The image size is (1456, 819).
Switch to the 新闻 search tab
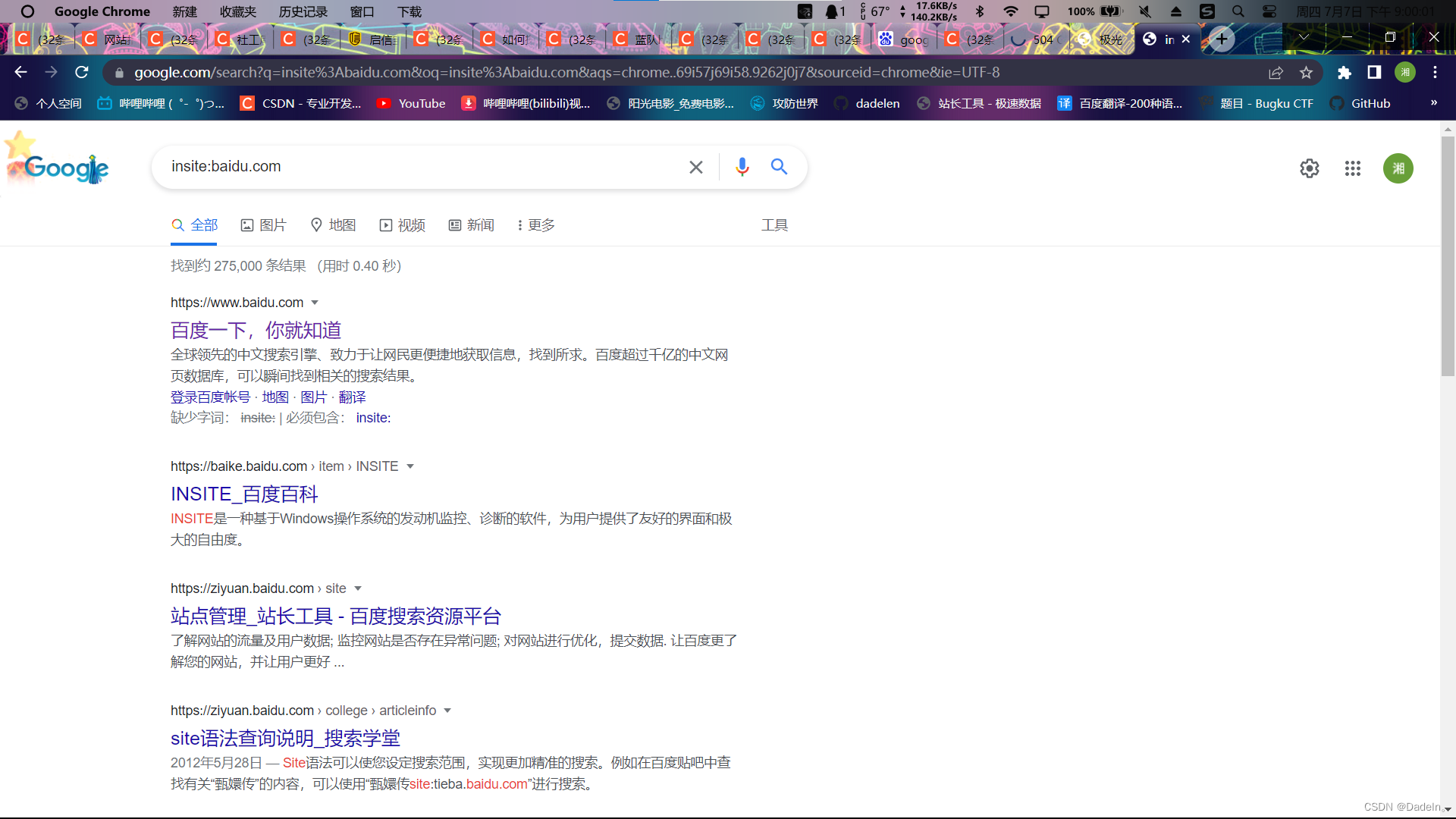pyautogui.click(x=471, y=225)
